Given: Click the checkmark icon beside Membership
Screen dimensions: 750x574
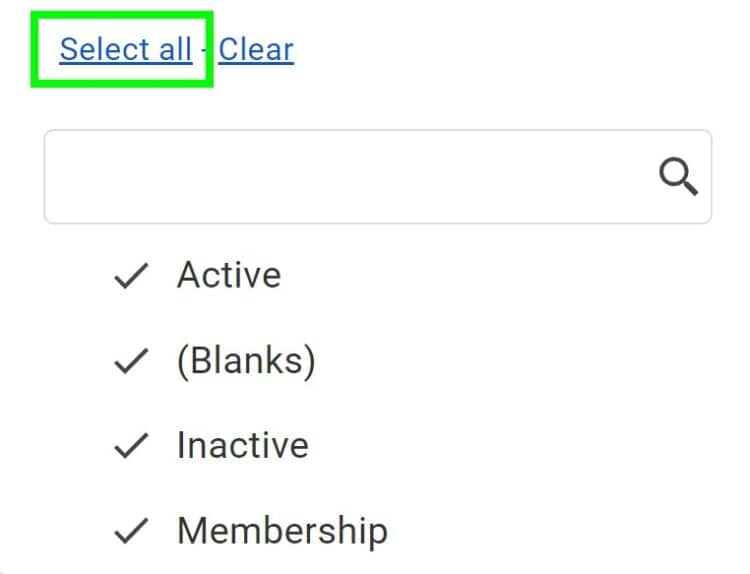Looking at the screenshot, I should pos(131,531).
